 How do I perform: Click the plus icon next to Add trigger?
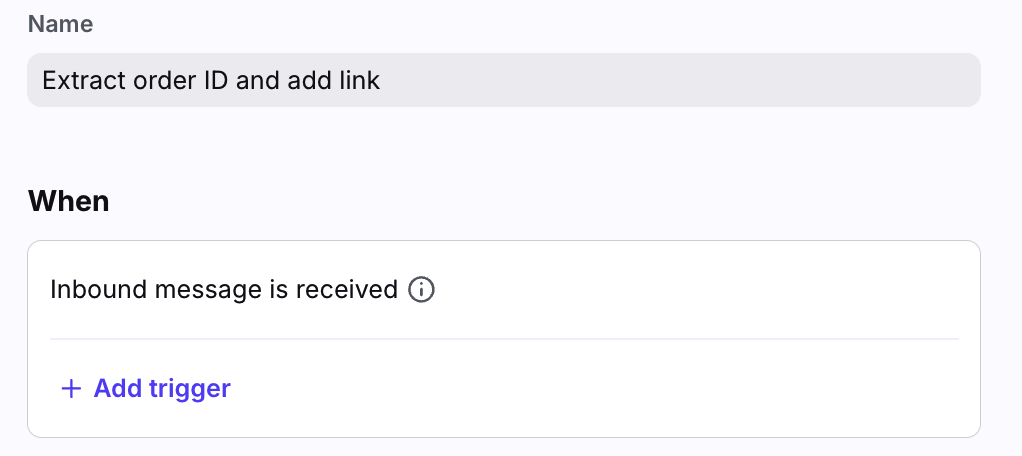[70, 388]
